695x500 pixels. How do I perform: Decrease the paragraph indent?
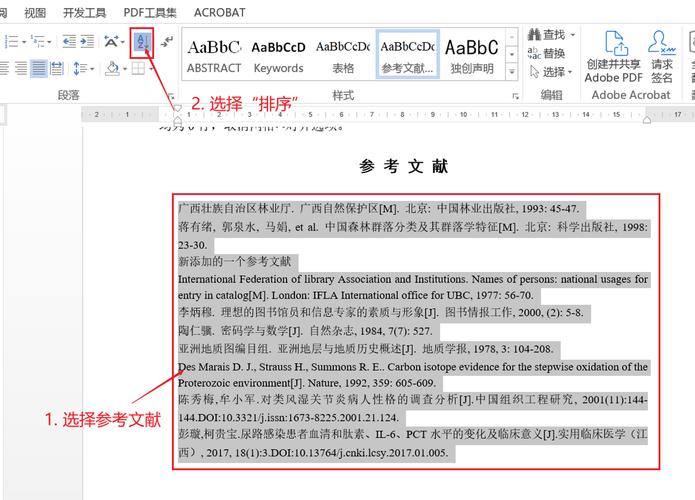pyautogui.click(x=69, y=42)
